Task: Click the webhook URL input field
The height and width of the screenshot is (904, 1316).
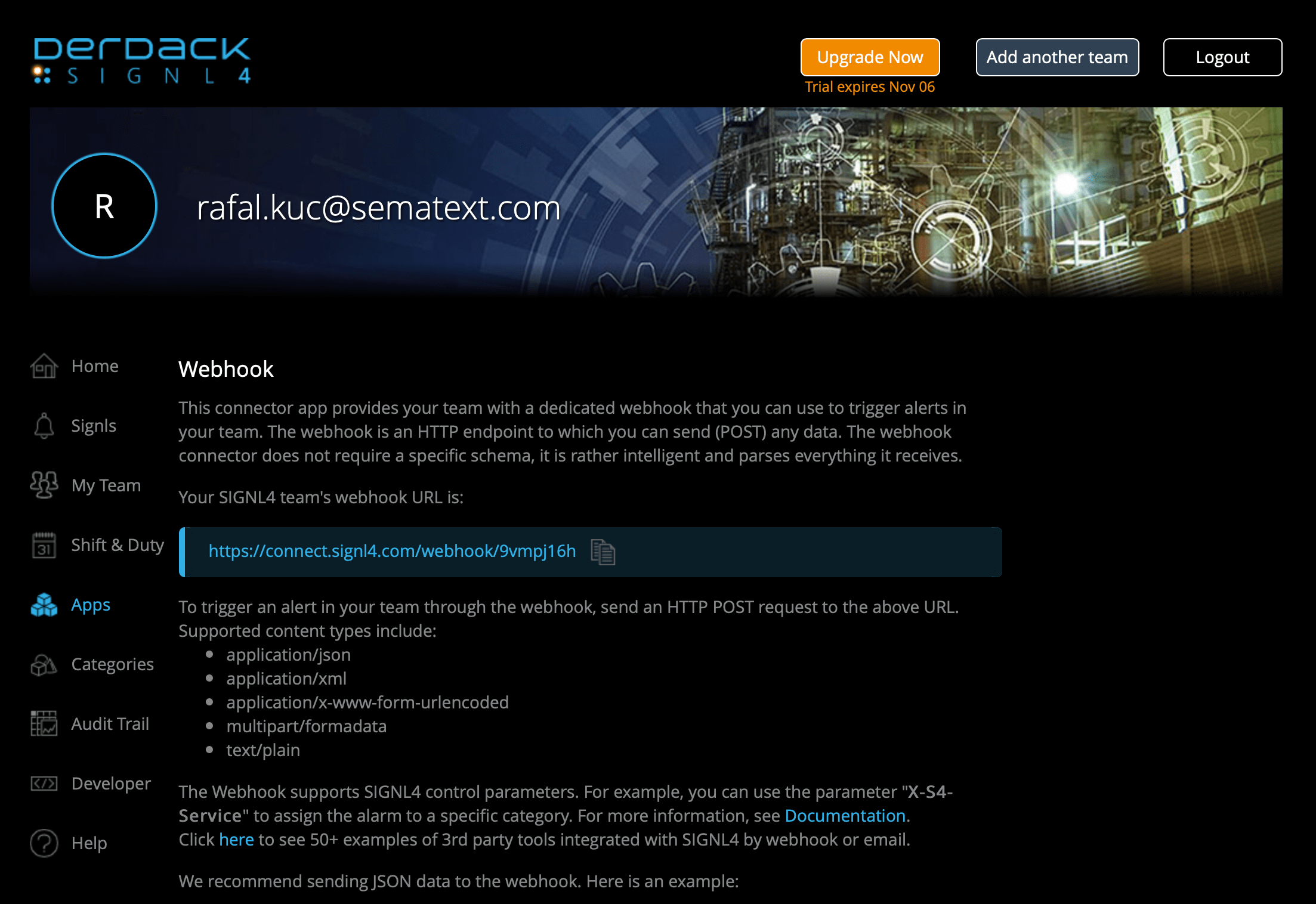Action: coord(590,550)
